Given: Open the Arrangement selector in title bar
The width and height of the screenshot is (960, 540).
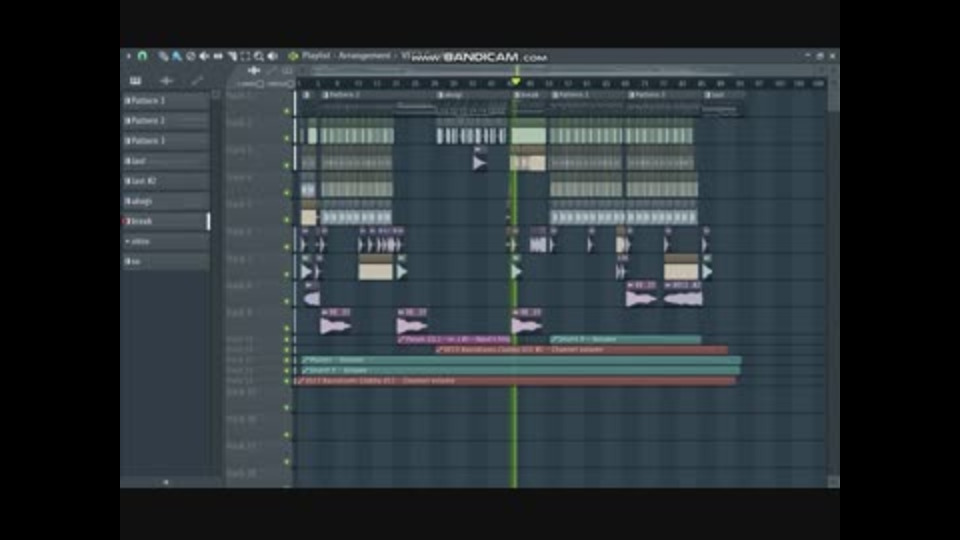Looking at the screenshot, I should [364, 56].
